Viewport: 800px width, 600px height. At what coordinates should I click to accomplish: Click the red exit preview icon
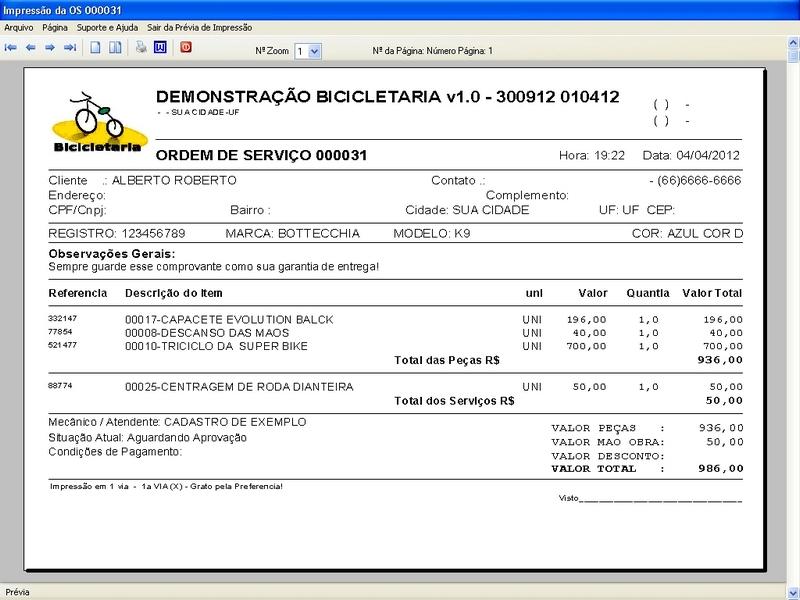[x=185, y=47]
